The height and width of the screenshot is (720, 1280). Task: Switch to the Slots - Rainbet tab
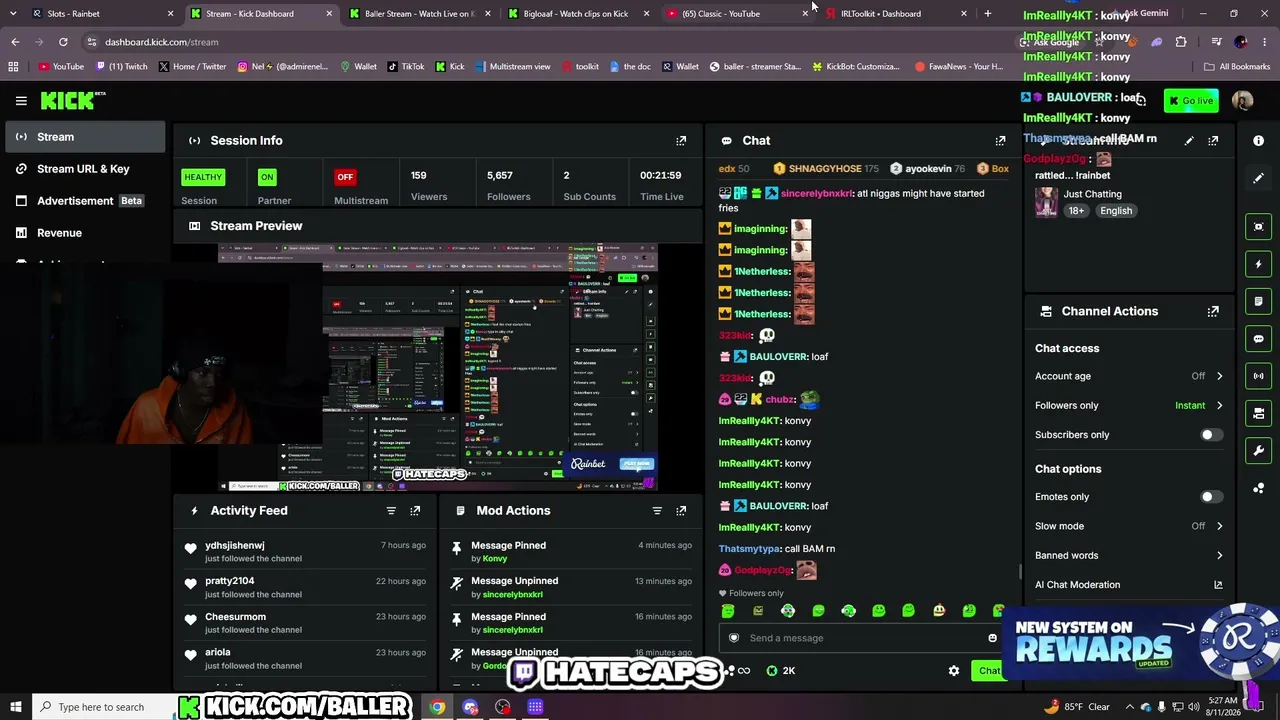click(x=102, y=14)
